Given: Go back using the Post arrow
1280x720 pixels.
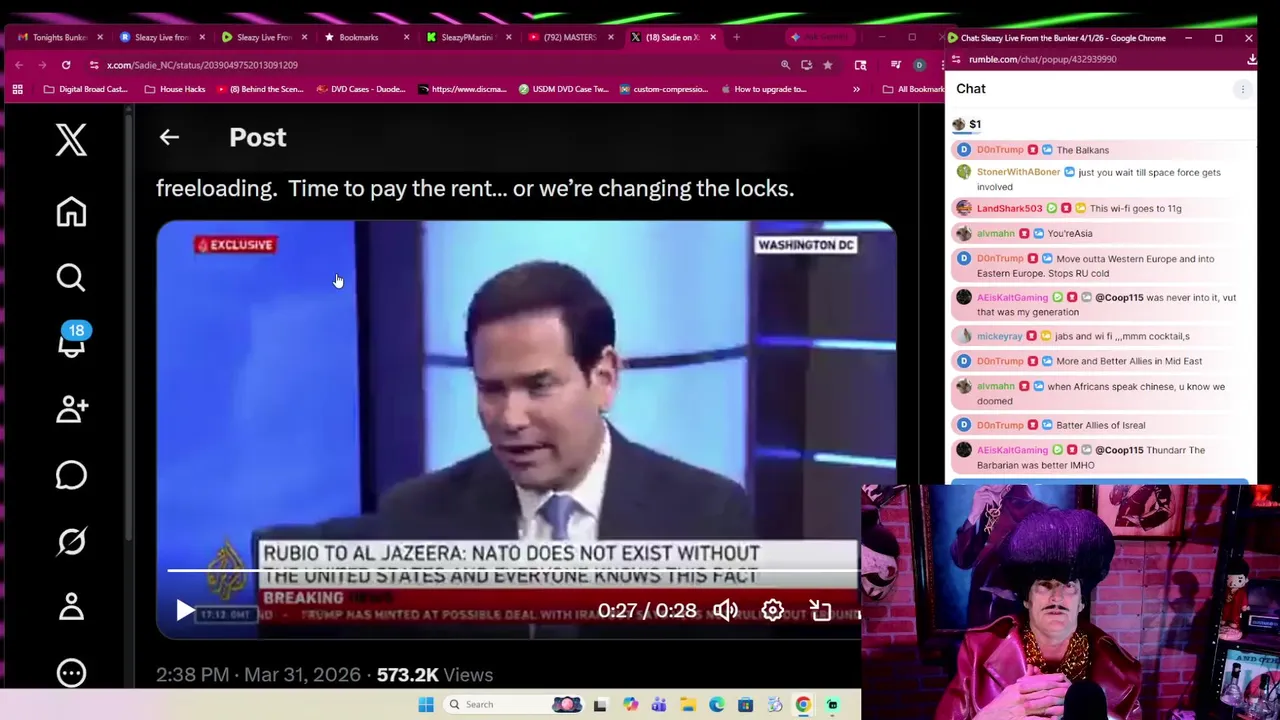Looking at the screenshot, I should pyautogui.click(x=169, y=137).
